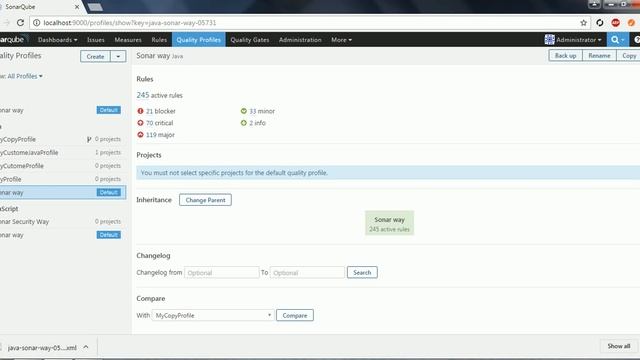Click the Copy button
The height and width of the screenshot is (360, 640).
tap(629, 56)
